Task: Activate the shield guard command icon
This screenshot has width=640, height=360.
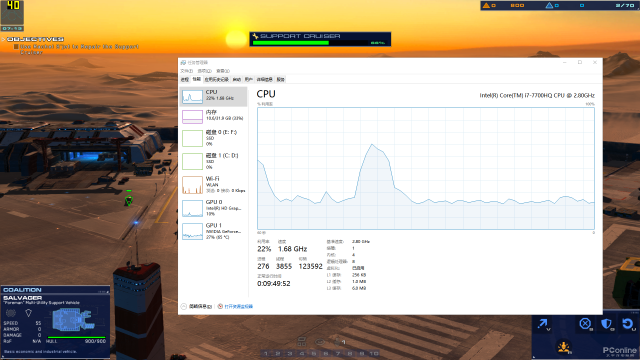Action: pos(607,324)
